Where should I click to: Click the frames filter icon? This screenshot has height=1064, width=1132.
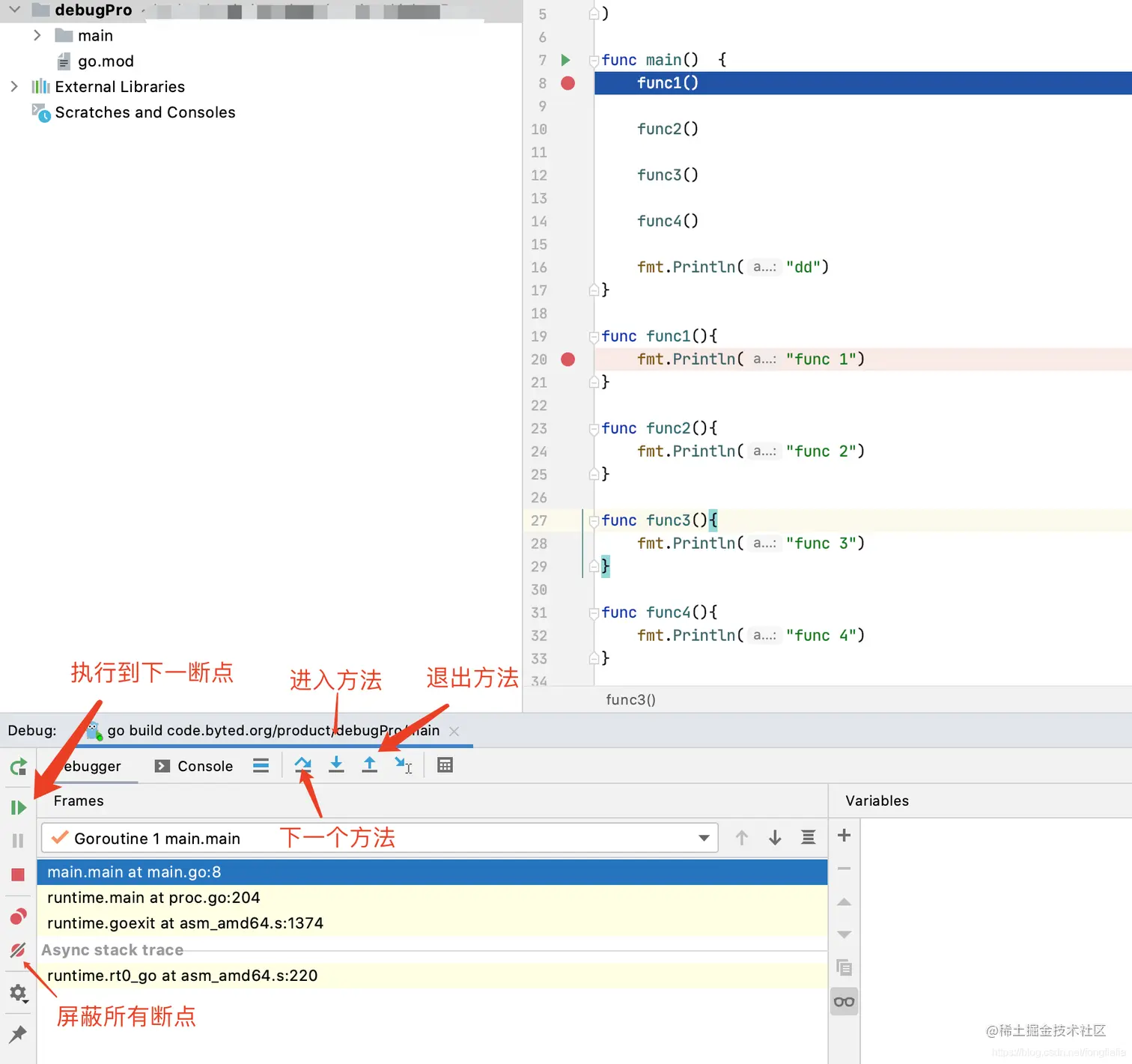tap(809, 838)
